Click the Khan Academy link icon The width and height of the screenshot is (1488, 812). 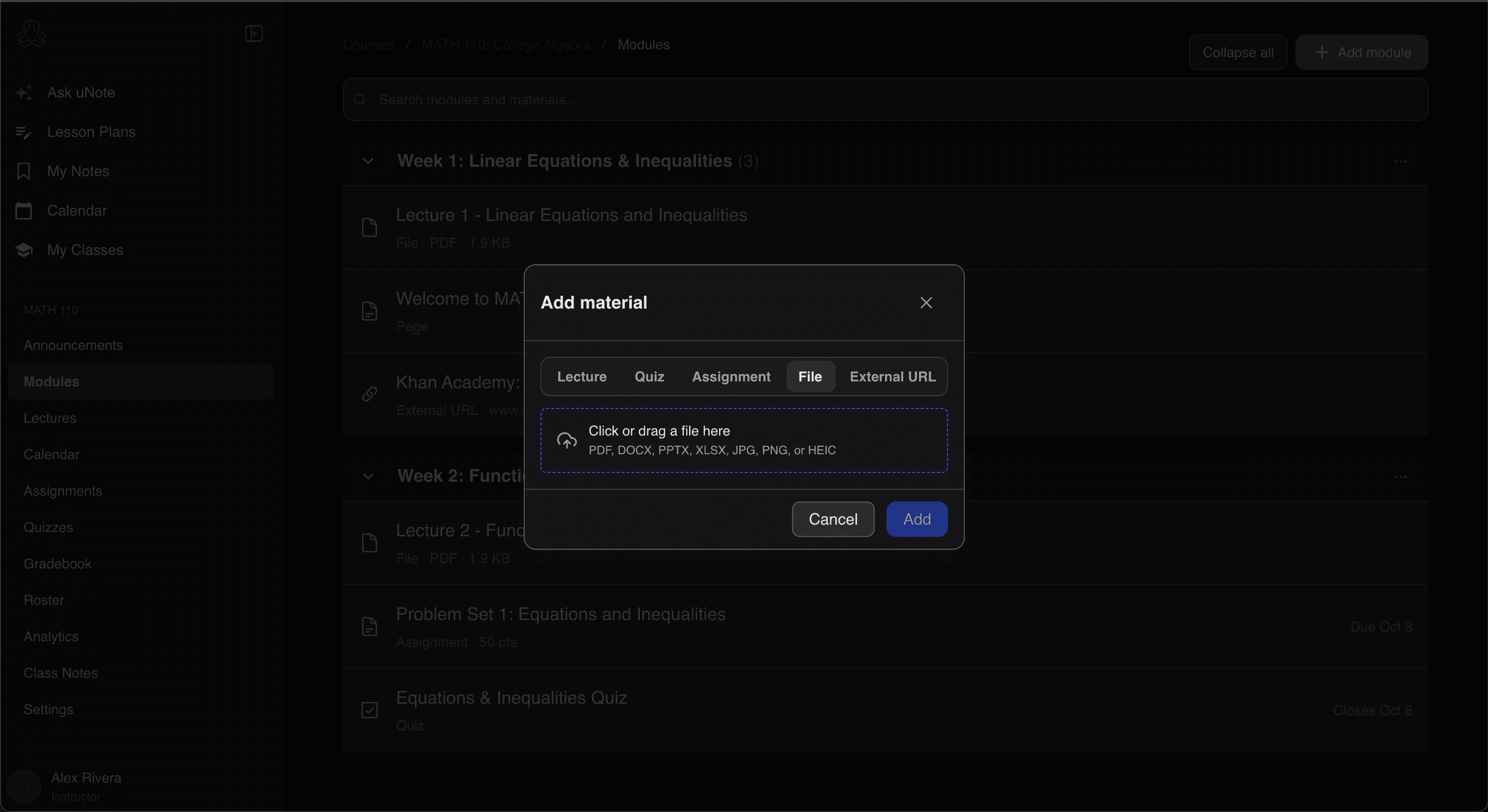point(369,395)
